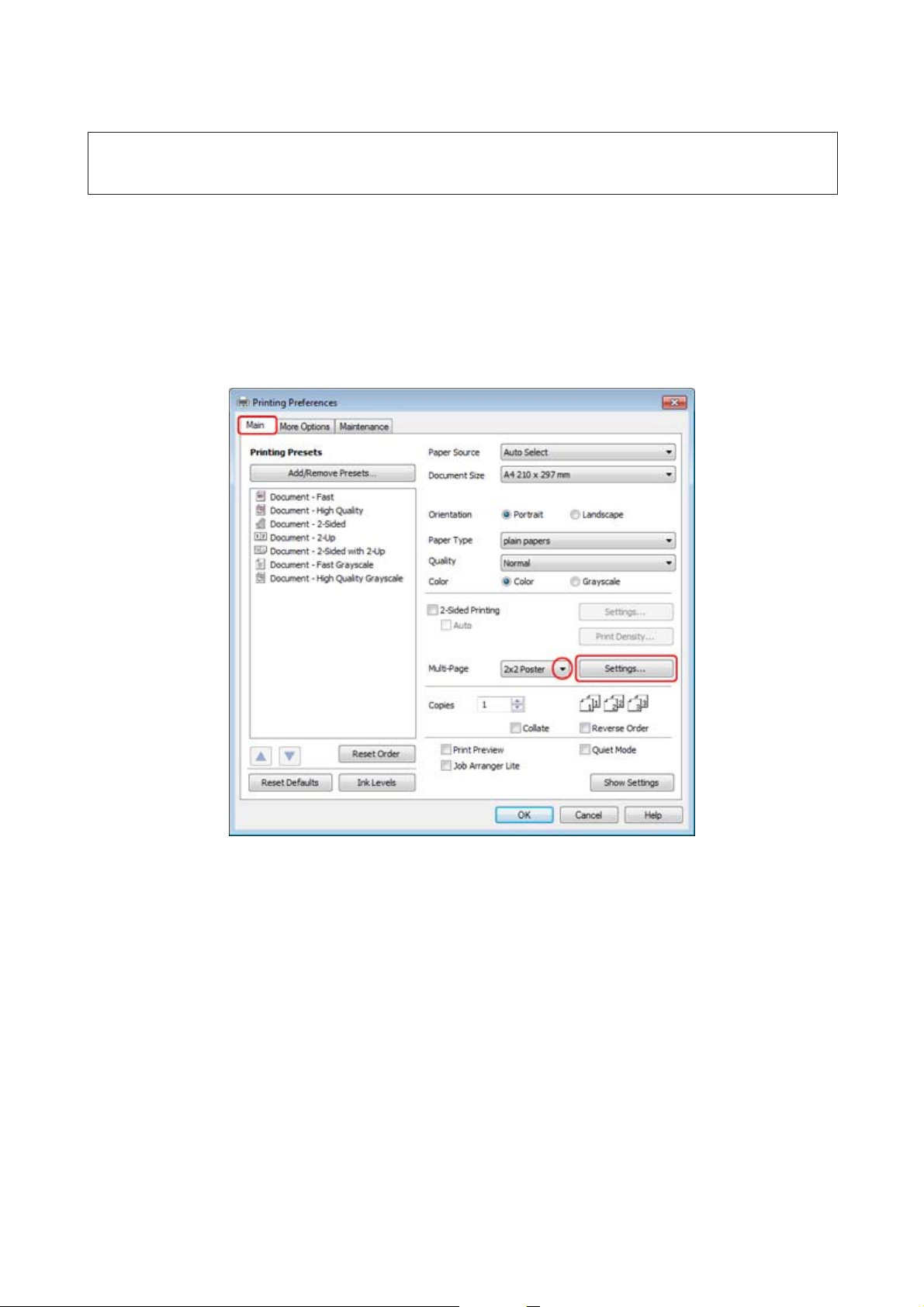Click the Cancel button
Screen dimensions: 924x1307
pos(589,815)
